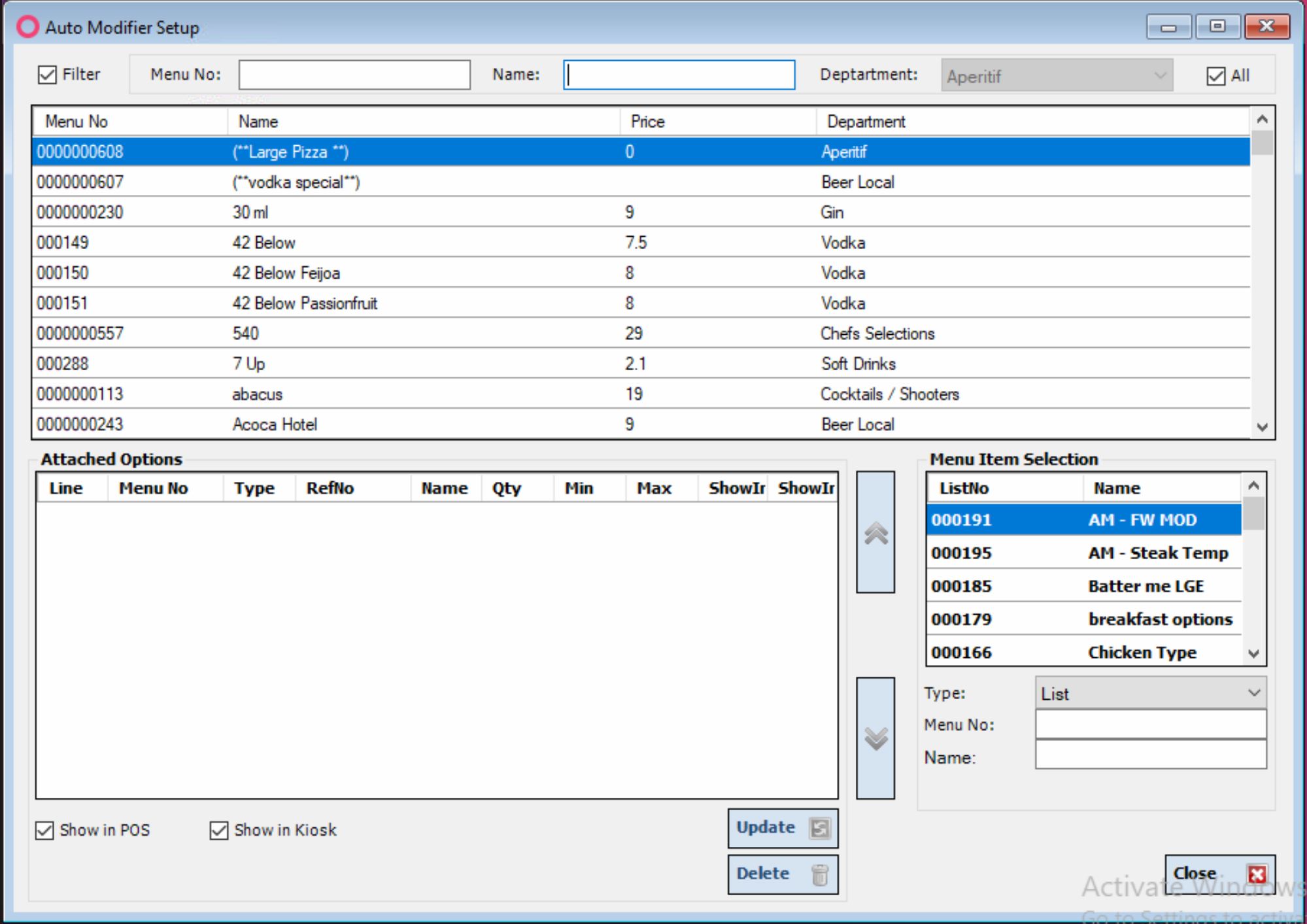Close window using title bar X
The height and width of the screenshot is (924, 1307).
point(1267,27)
